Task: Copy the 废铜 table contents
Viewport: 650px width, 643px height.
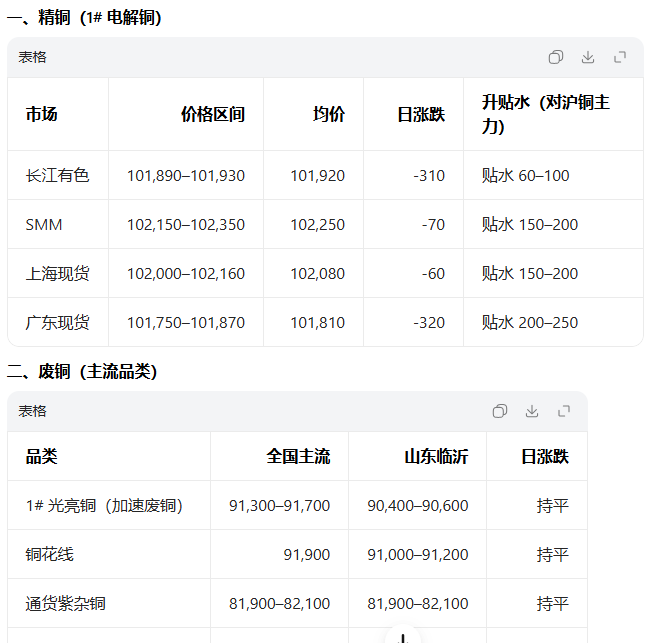Action: click(x=500, y=411)
